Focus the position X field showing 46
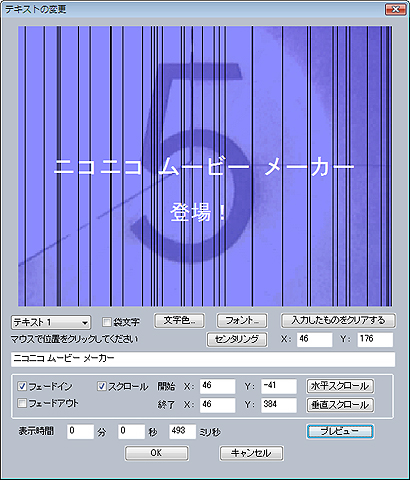The width and height of the screenshot is (410, 480). [314, 339]
